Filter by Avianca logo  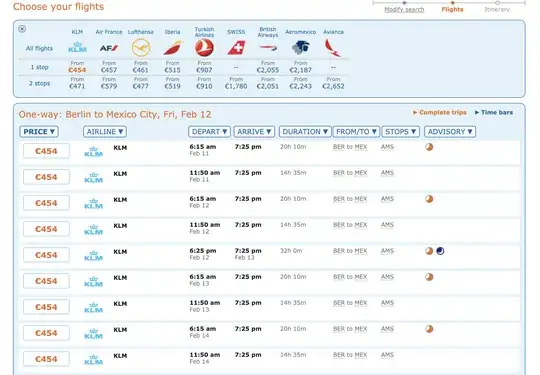(x=333, y=48)
